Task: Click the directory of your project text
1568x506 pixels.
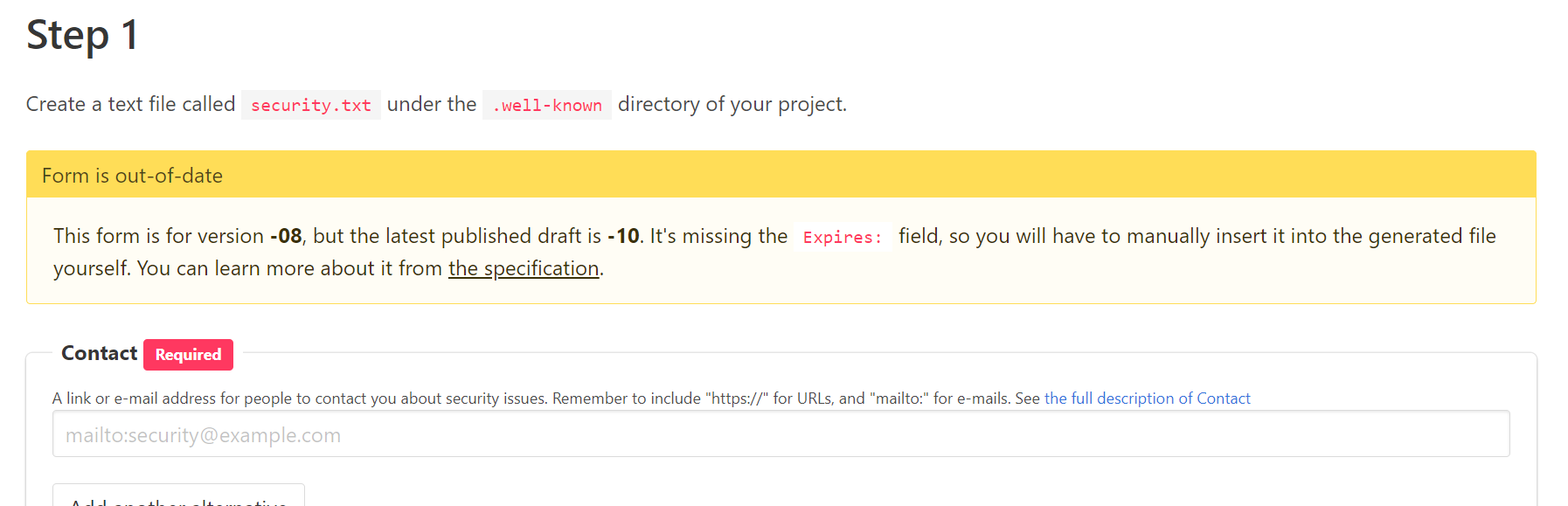Action: [732, 104]
